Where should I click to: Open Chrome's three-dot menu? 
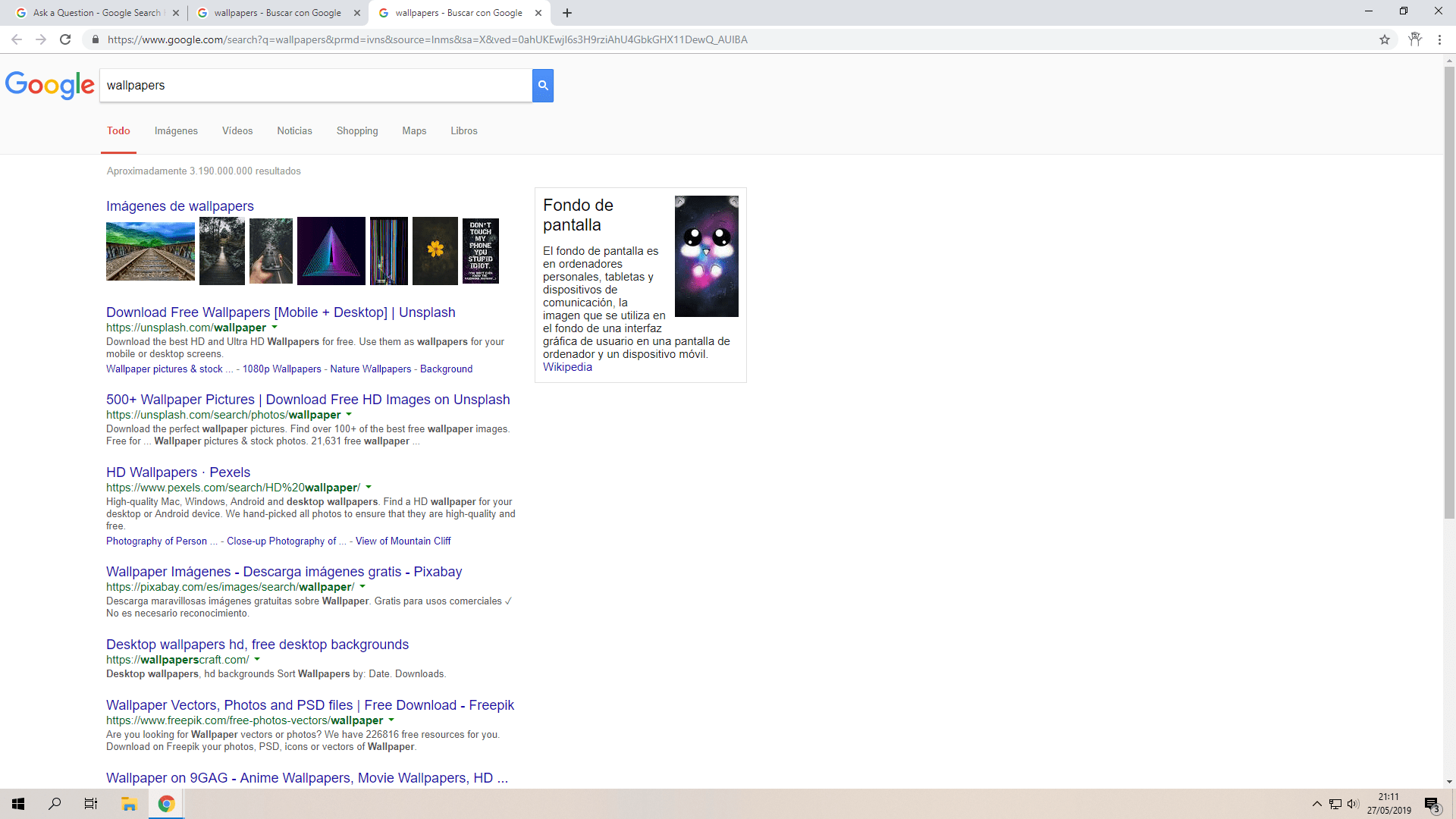point(1439,39)
